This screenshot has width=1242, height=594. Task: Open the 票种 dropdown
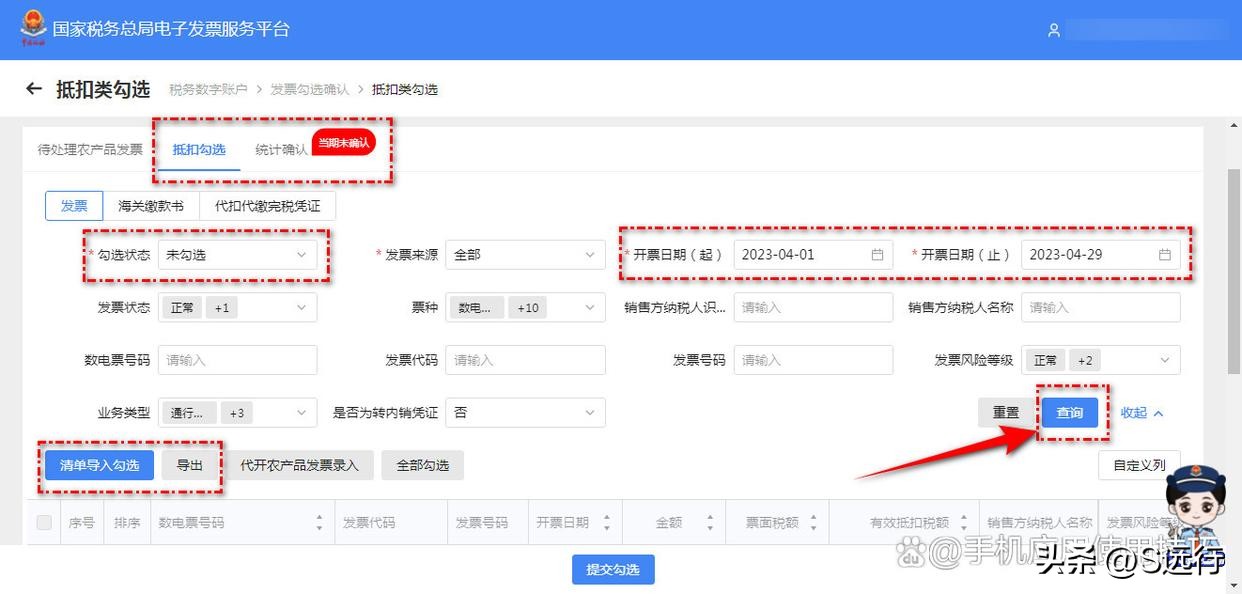tap(525, 307)
